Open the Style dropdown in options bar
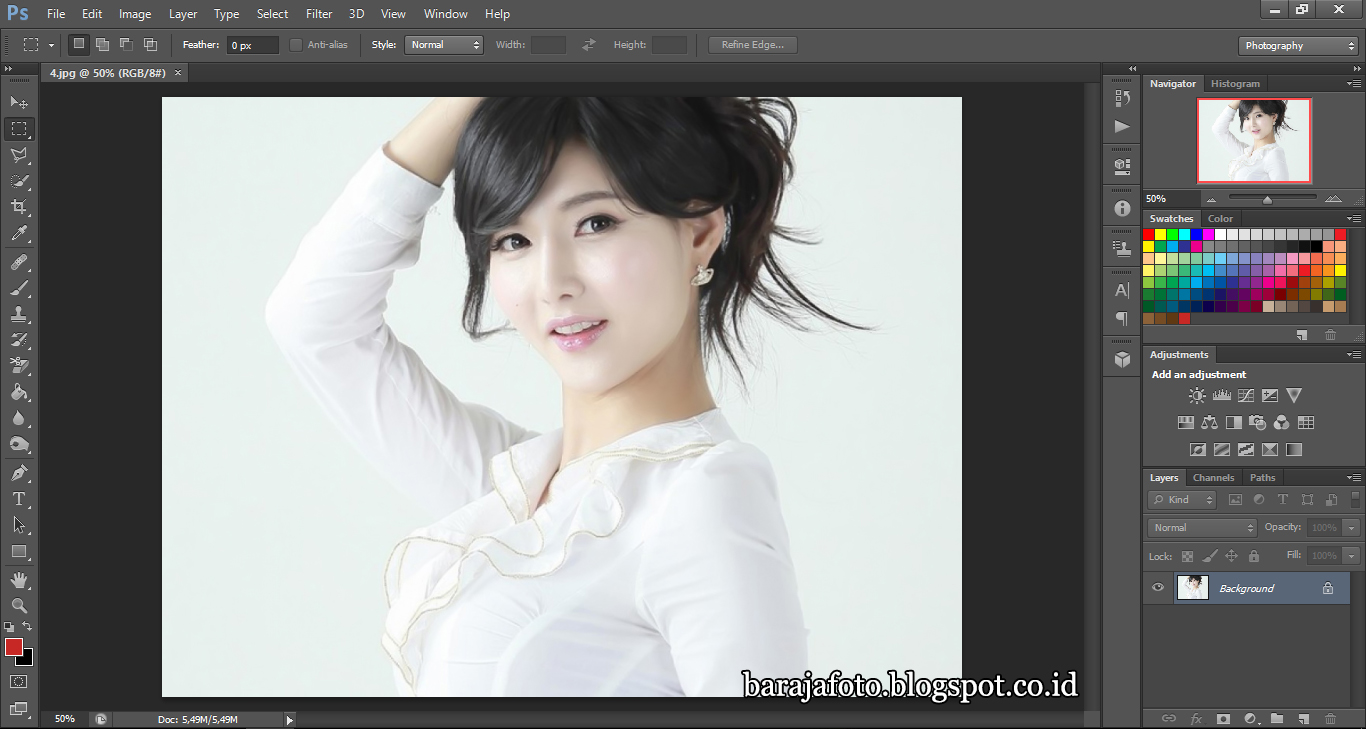The image size is (1366, 729). (444, 44)
